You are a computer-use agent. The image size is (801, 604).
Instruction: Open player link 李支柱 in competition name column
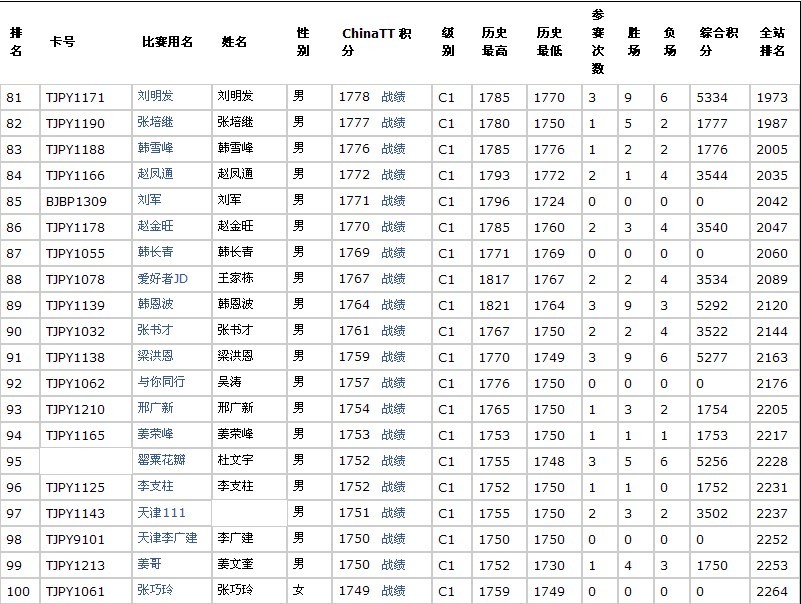[x=155, y=486]
